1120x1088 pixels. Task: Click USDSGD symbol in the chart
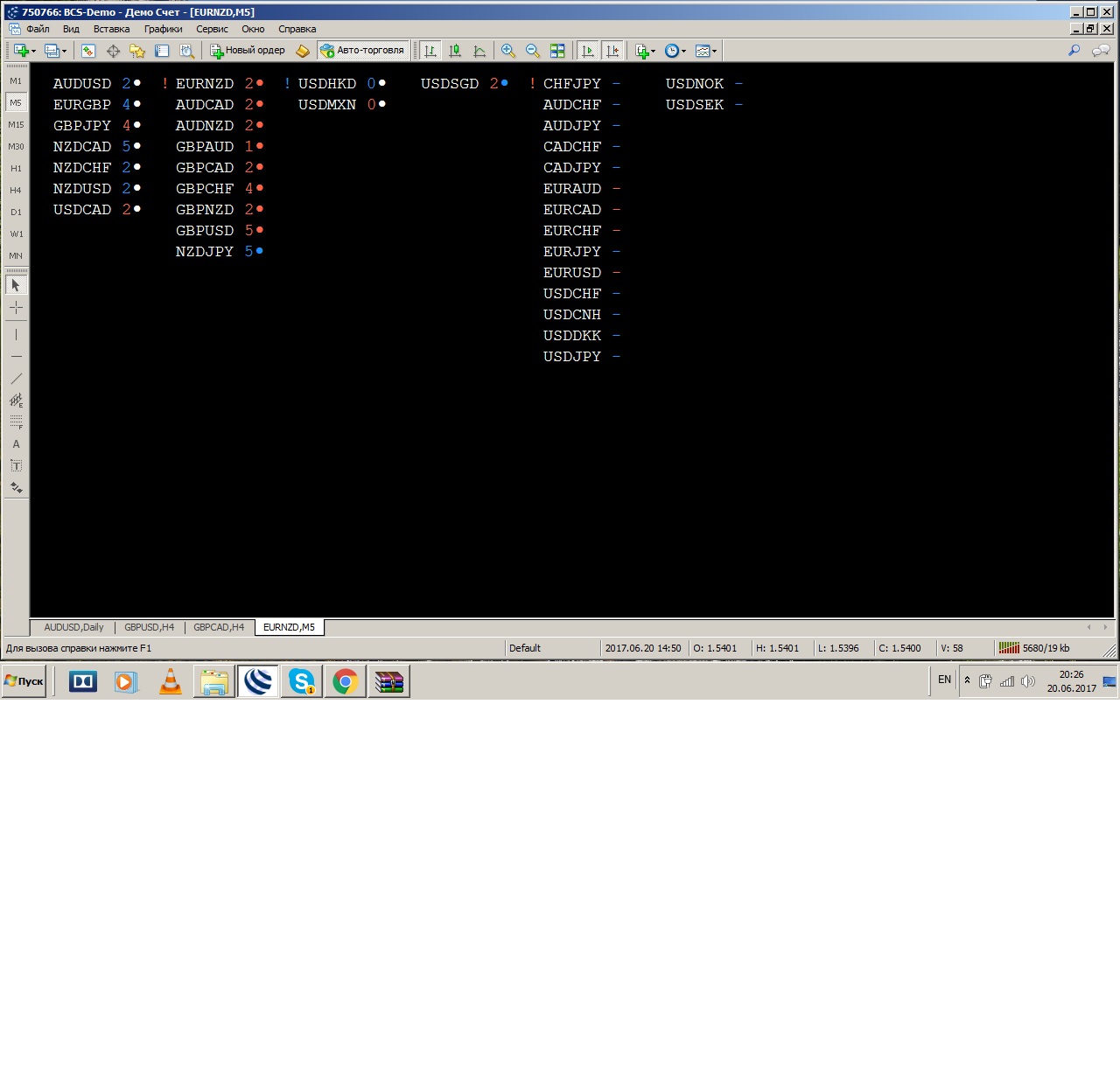pyautogui.click(x=450, y=84)
